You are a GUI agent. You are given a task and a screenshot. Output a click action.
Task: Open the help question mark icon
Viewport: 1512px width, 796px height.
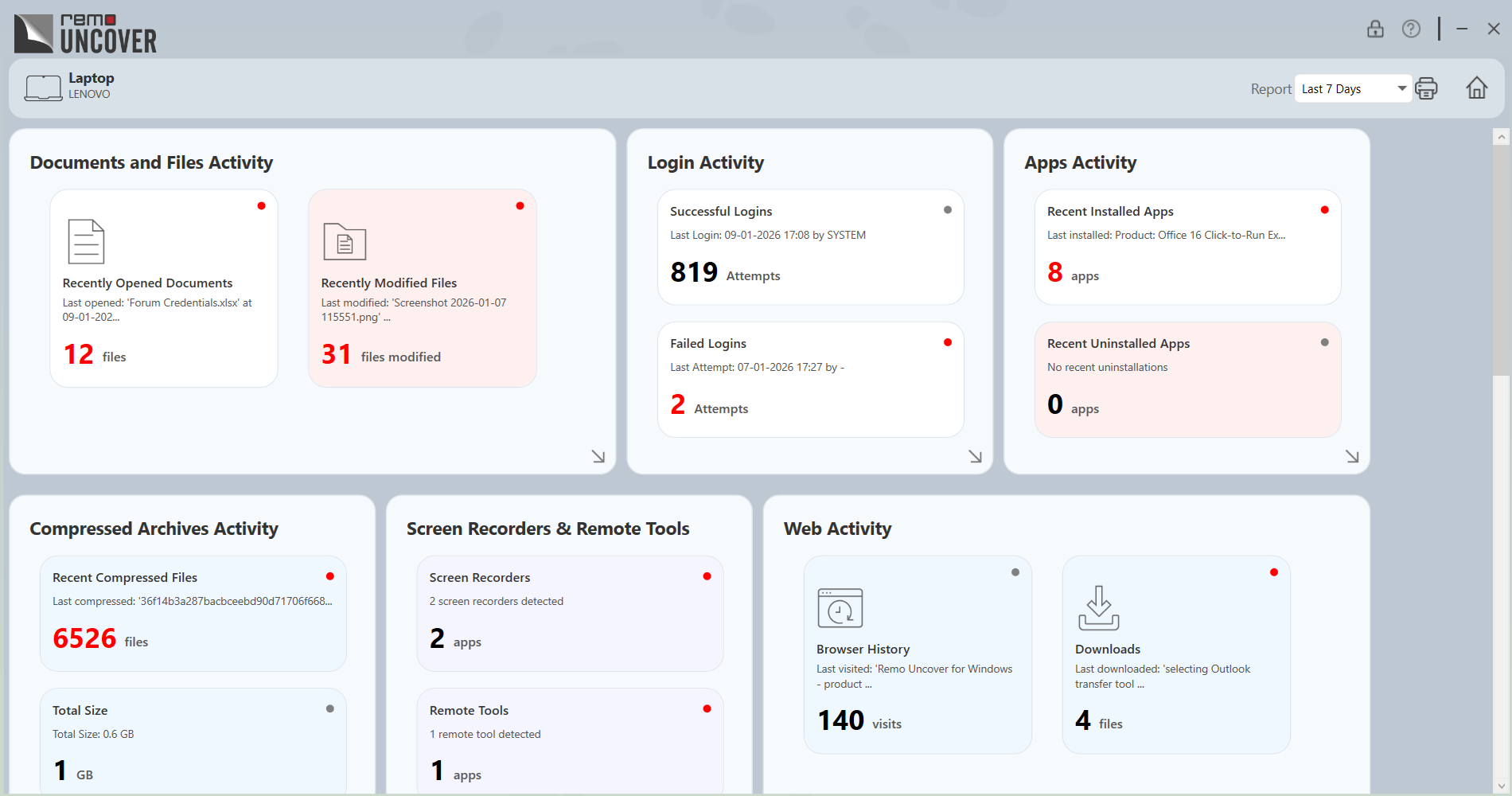(1411, 29)
